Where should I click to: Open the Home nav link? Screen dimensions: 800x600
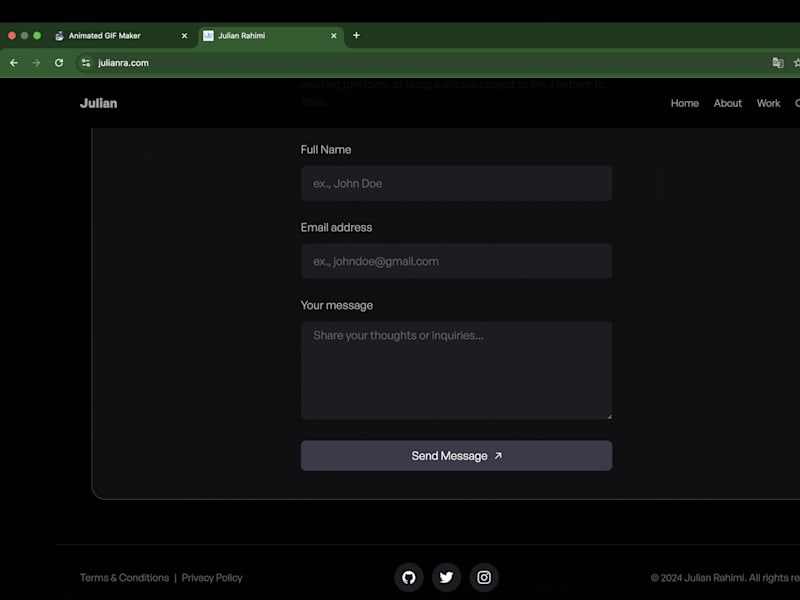tap(685, 103)
